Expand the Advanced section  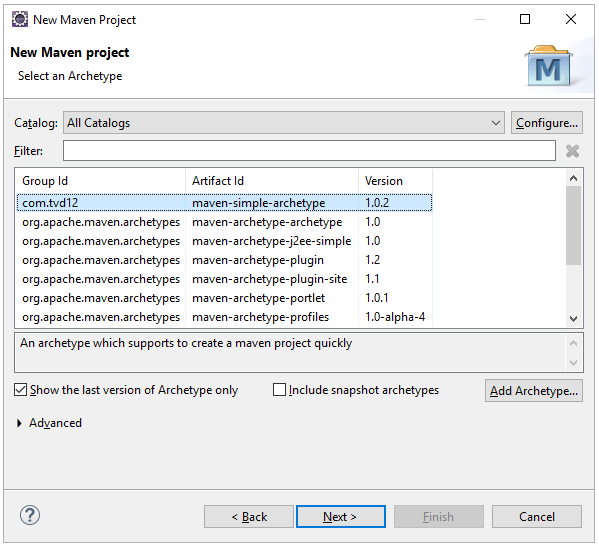click(19, 423)
